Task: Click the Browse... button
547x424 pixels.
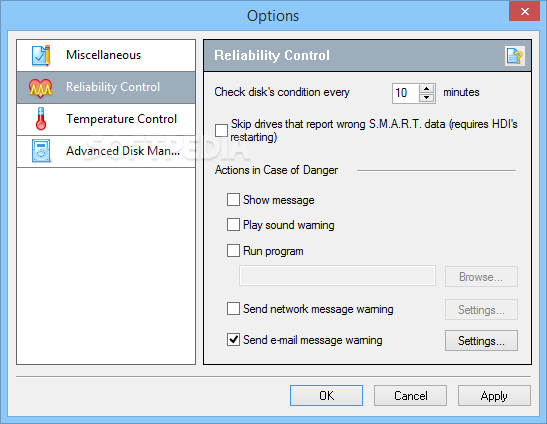Action: click(481, 277)
